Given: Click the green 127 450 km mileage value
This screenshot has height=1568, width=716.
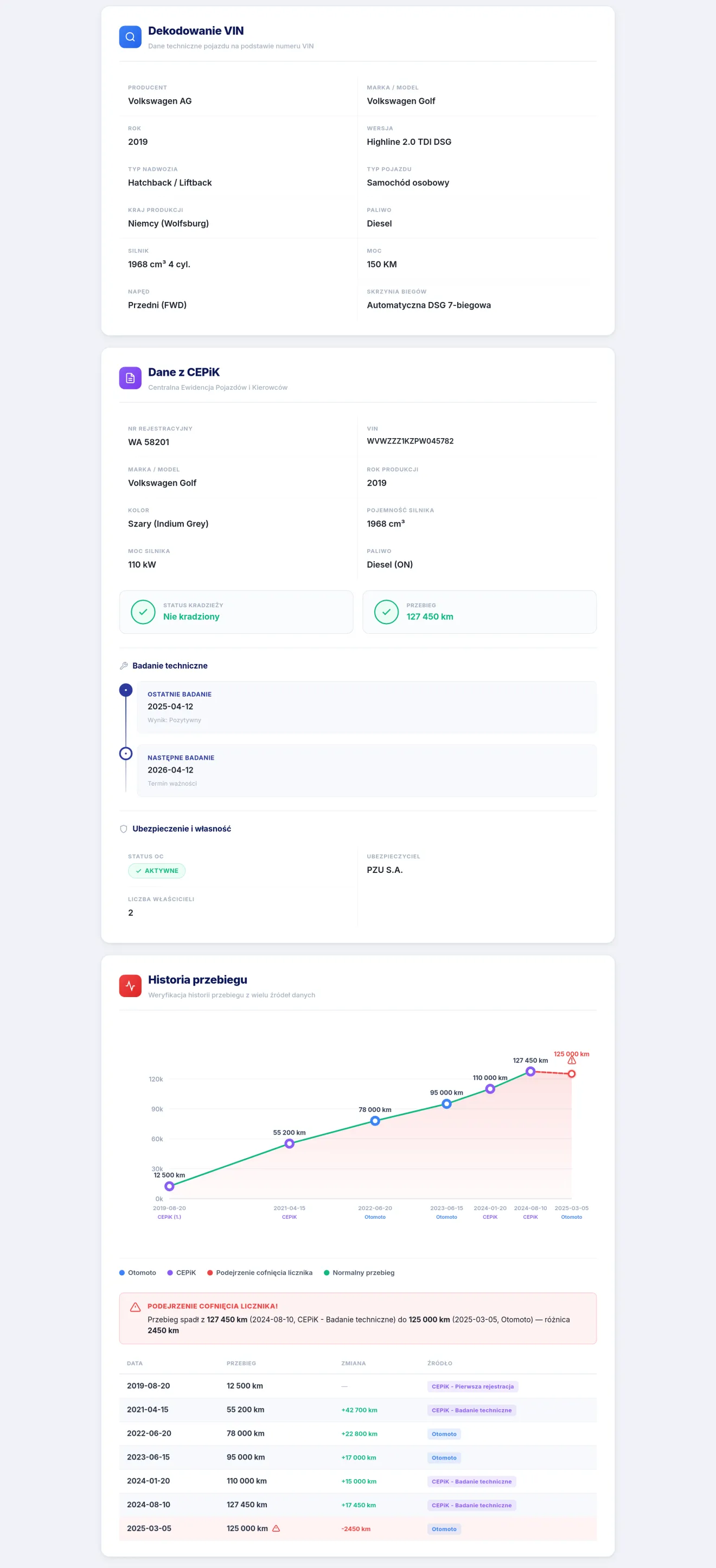Looking at the screenshot, I should pyautogui.click(x=430, y=616).
